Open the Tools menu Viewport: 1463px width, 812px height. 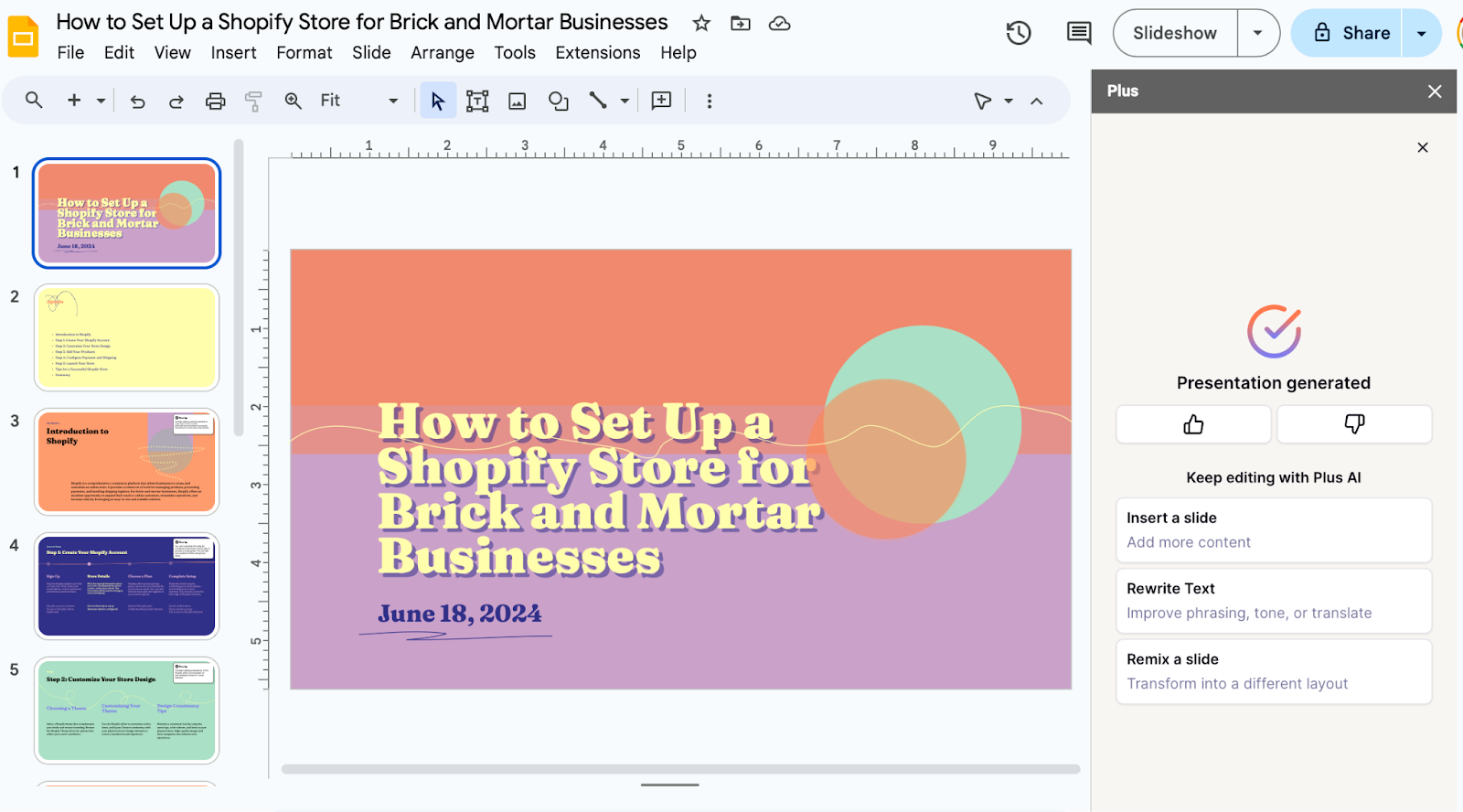click(515, 53)
